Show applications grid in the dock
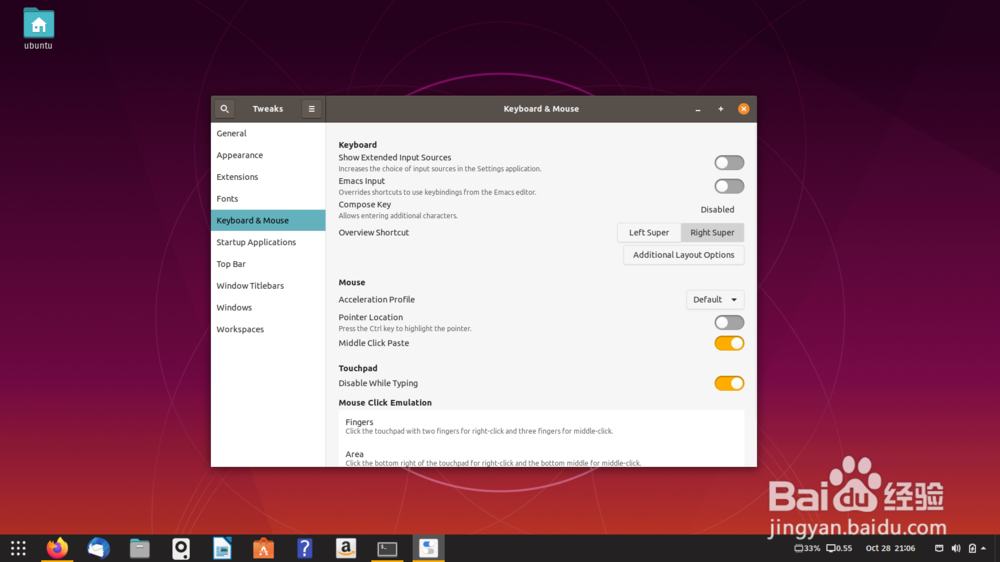The width and height of the screenshot is (1000, 562). pyautogui.click(x=18, y=548)
